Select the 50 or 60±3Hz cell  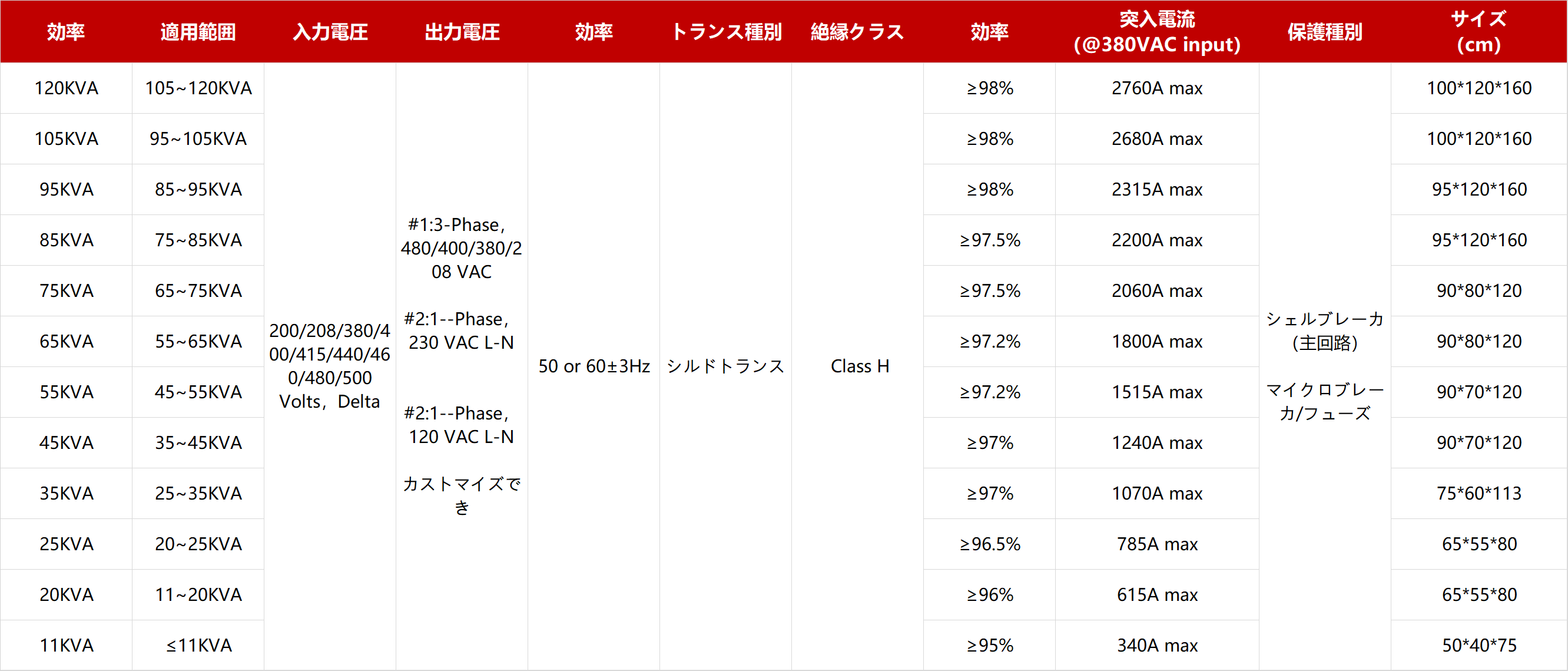pos(594,366)
